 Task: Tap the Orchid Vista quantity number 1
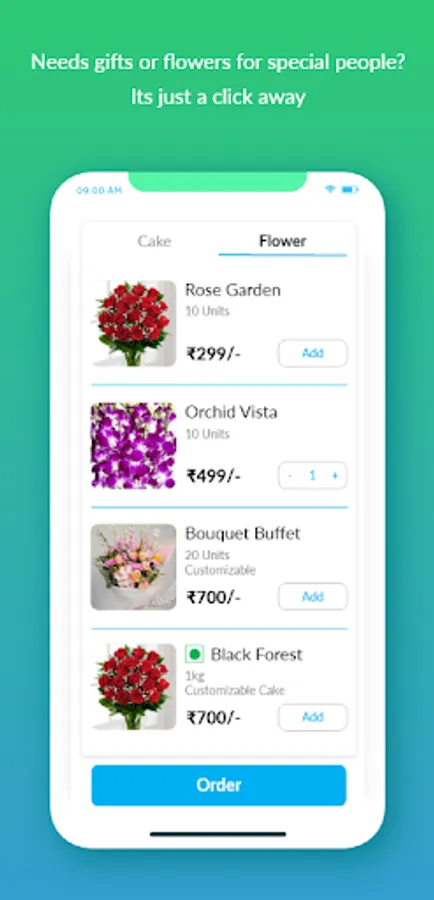click(312, 476)
